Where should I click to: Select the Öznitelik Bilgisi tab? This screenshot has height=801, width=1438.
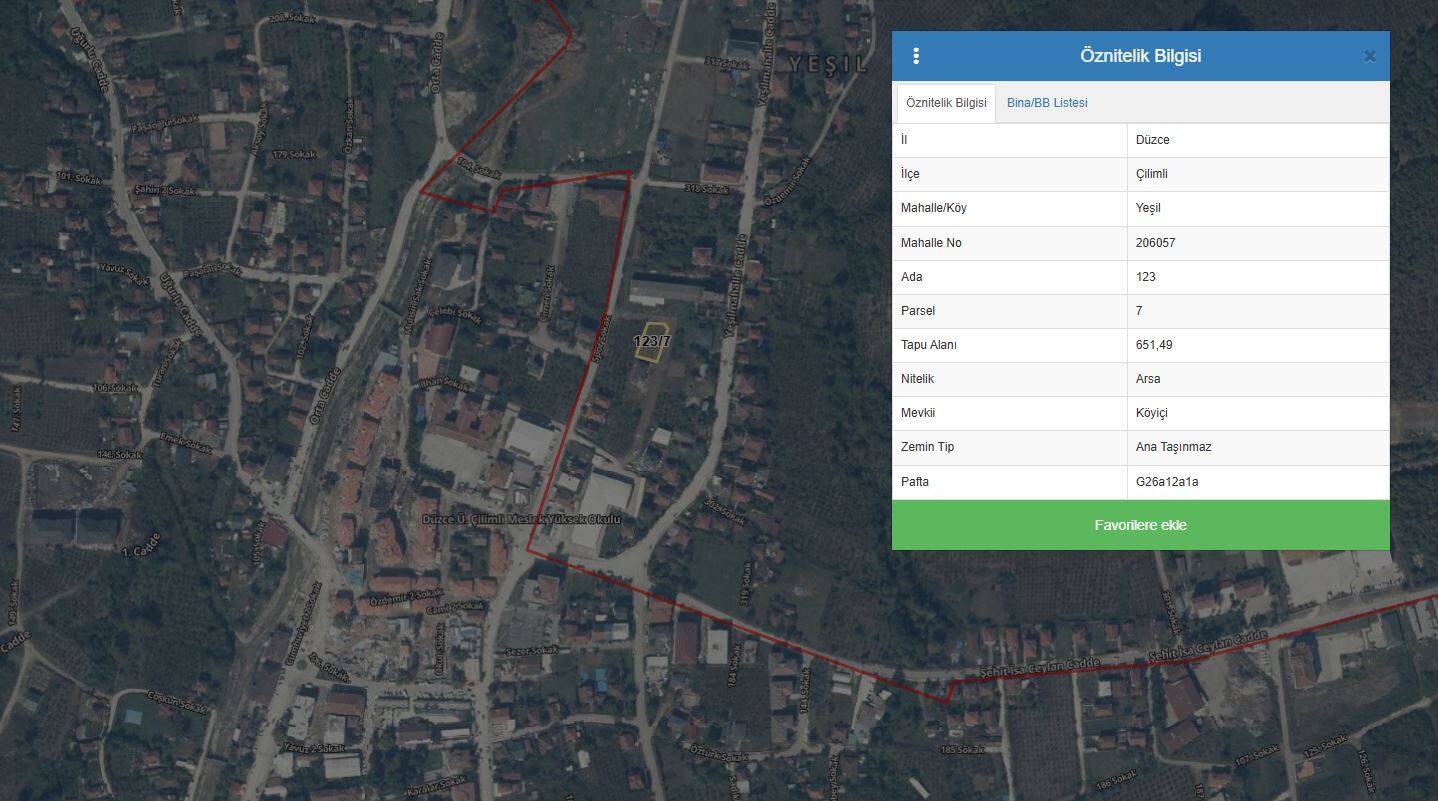(x=945, y=103)
